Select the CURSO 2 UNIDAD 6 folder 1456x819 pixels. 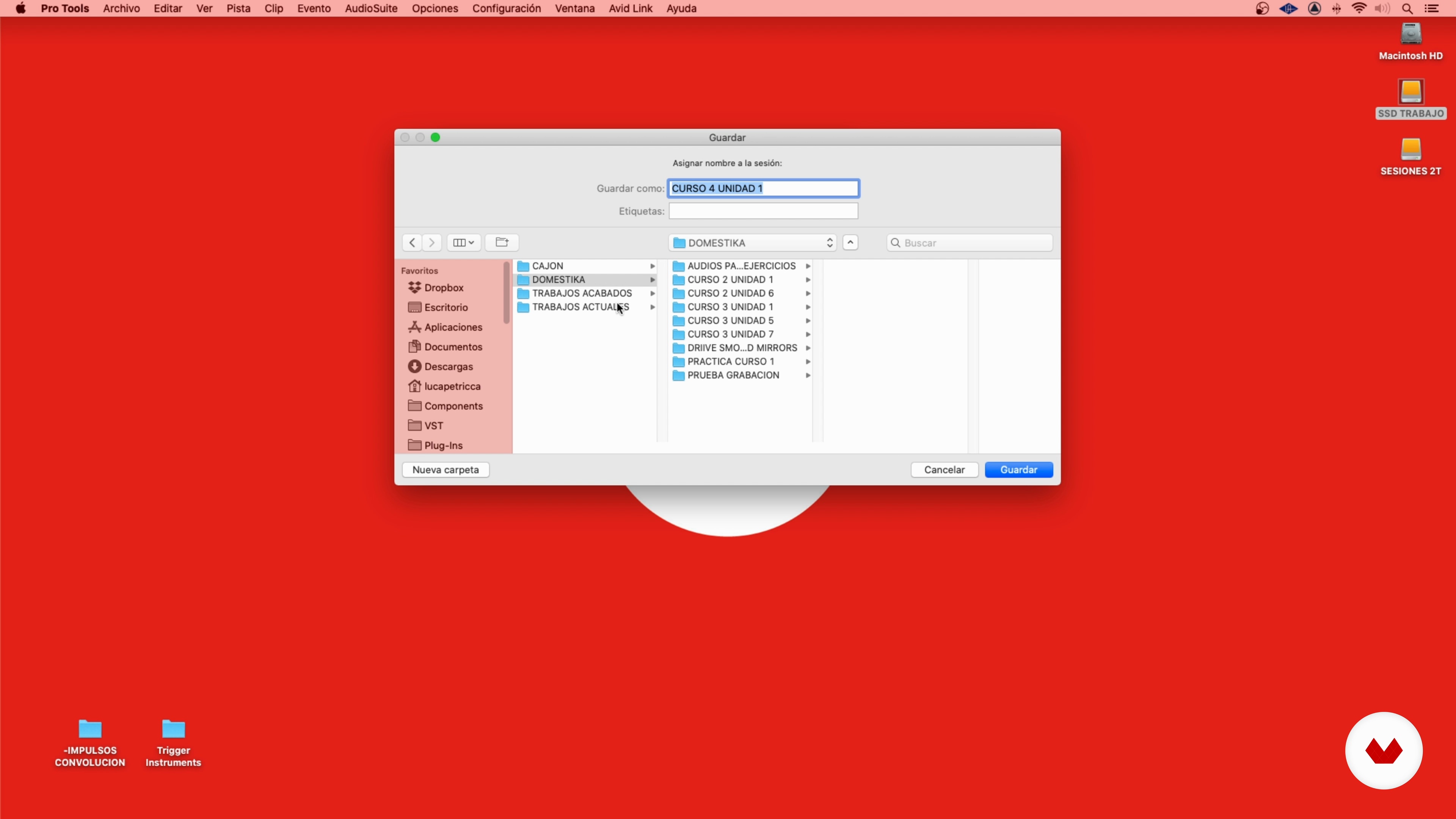[741, 293]
